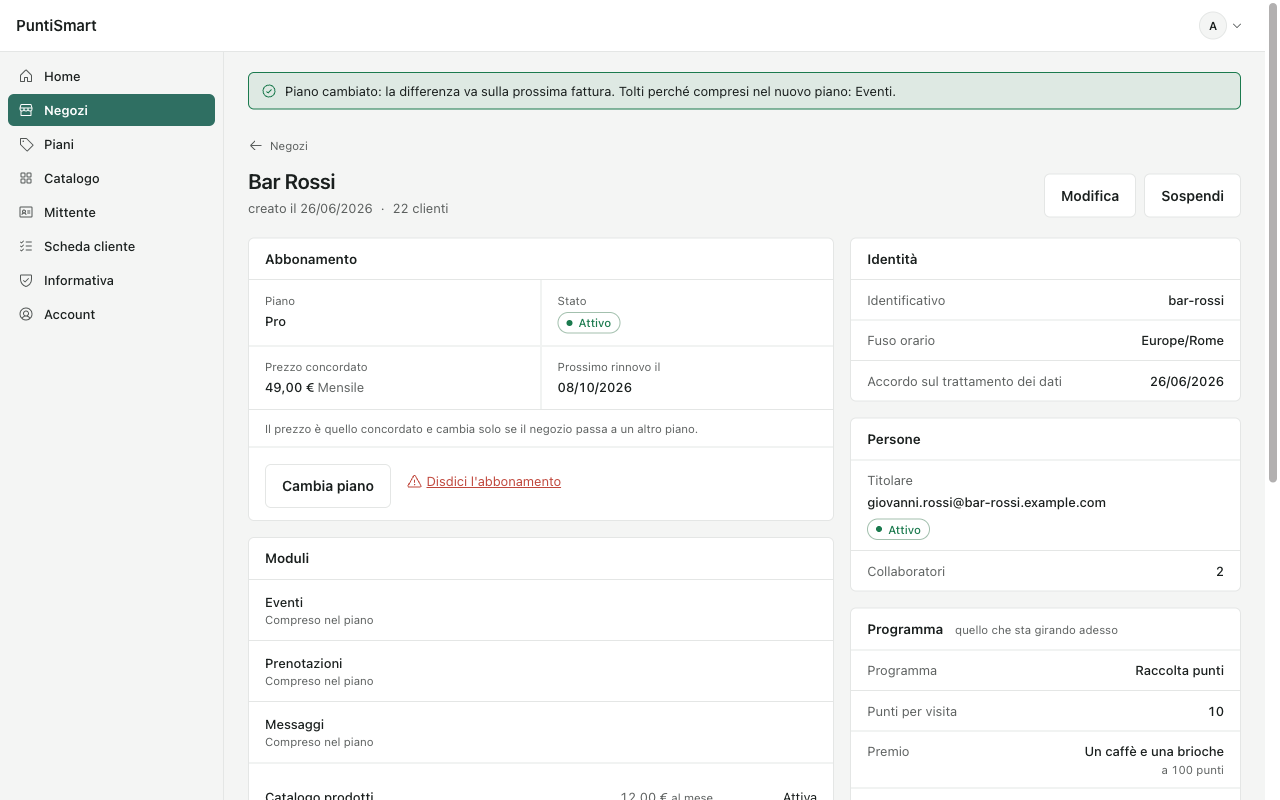Open Informativa from the sidebar
Screen dimensions: 1280x800
point(111,280)
